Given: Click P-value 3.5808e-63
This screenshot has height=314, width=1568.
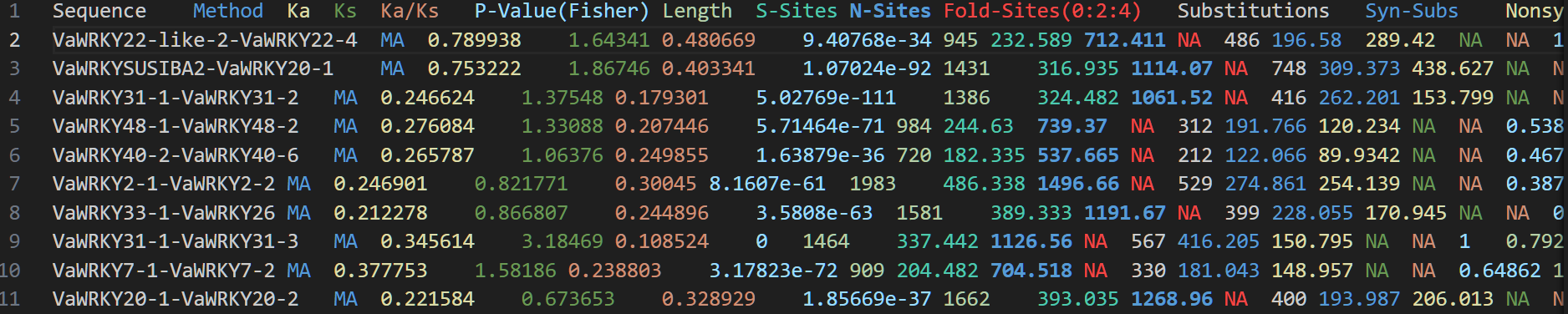Looking at the screenshot, I should coord(814,213).
